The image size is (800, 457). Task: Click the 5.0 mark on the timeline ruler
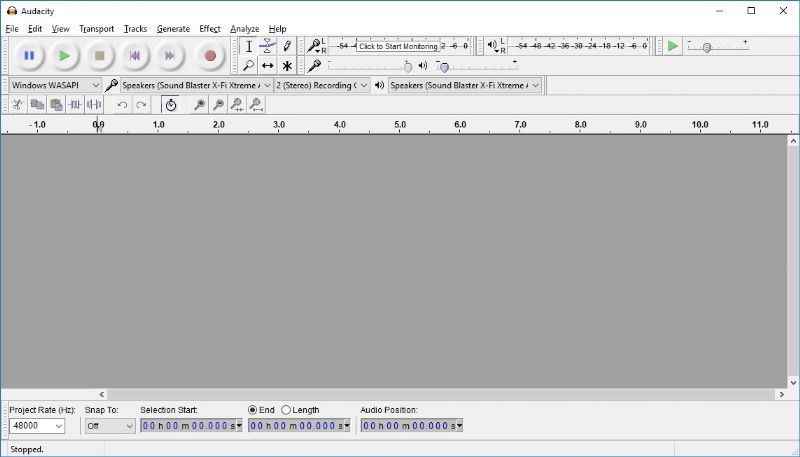[x=400, y=124]
